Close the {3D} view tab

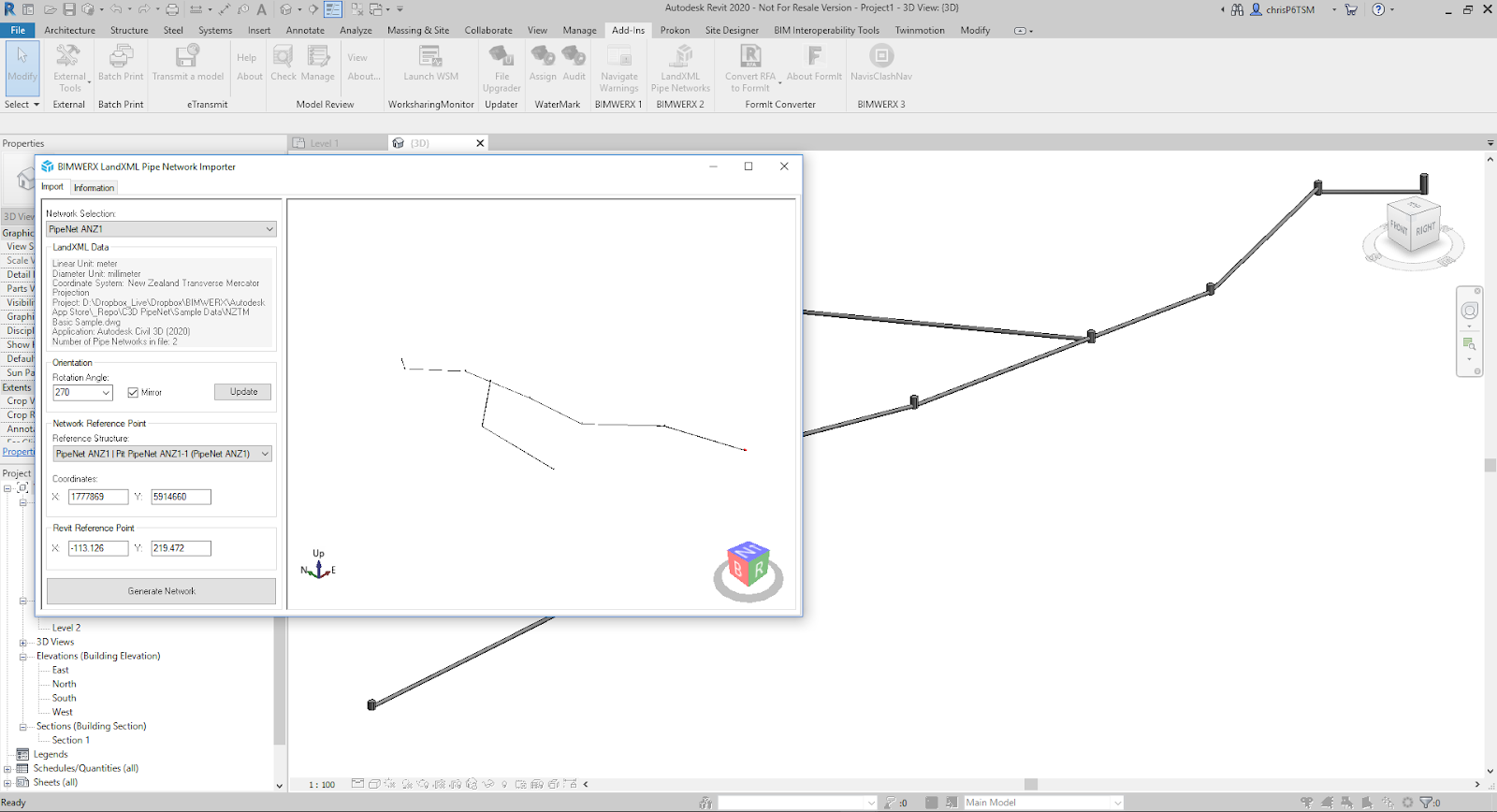click(x=480, y=143)
